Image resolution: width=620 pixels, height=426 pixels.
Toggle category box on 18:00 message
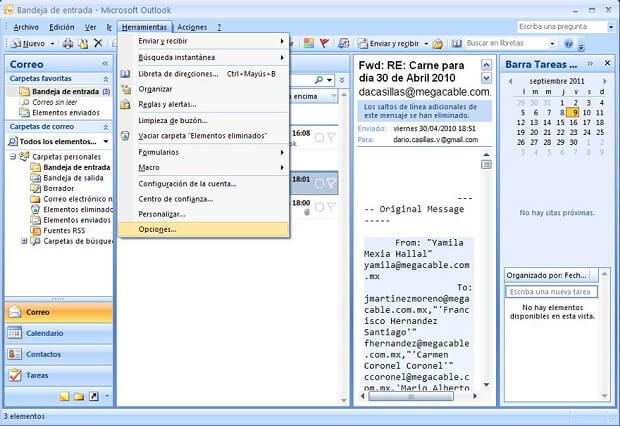click(x=319, y=207)
